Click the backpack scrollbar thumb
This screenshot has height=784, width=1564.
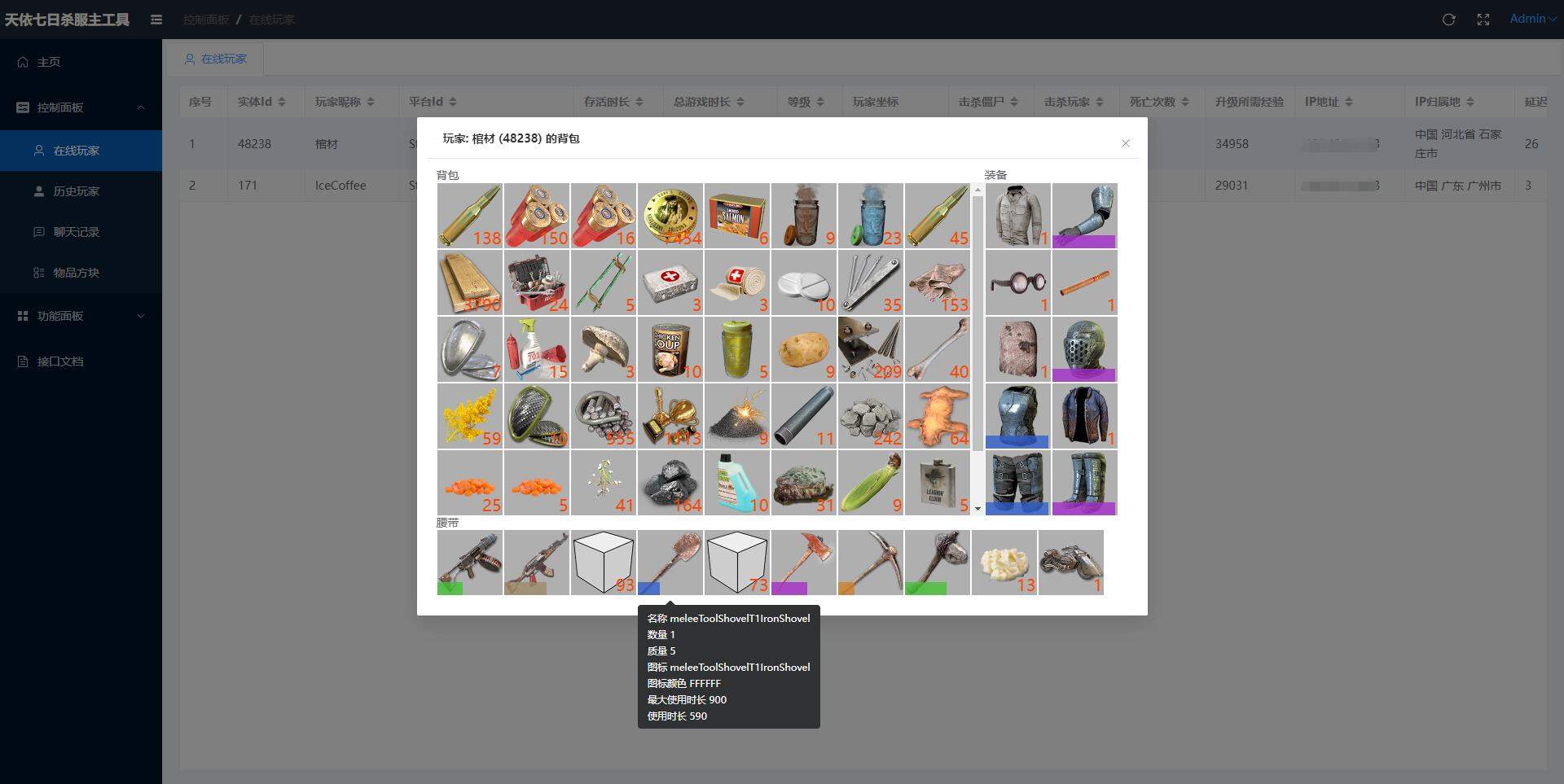click(977, 323)
